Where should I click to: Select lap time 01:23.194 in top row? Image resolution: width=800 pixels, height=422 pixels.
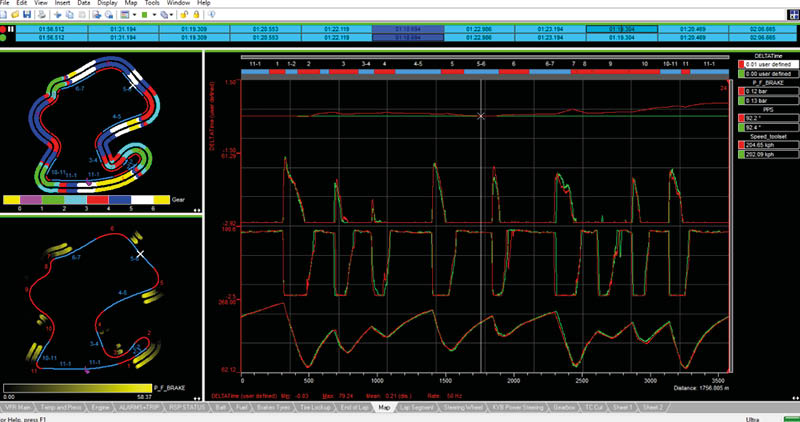point(551,29)
